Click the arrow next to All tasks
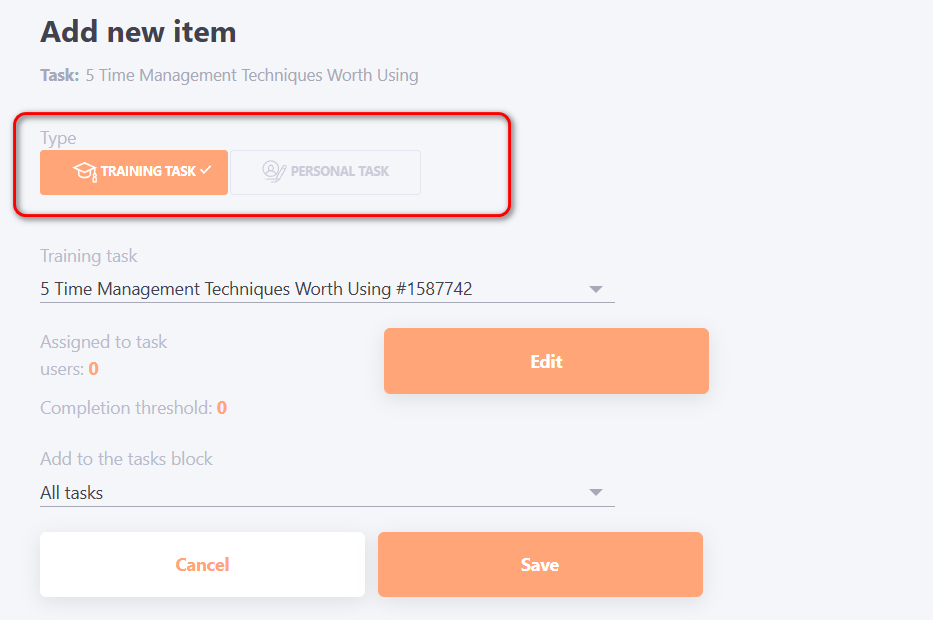Screen dimensions: 933x620 [x=596, y=493]
